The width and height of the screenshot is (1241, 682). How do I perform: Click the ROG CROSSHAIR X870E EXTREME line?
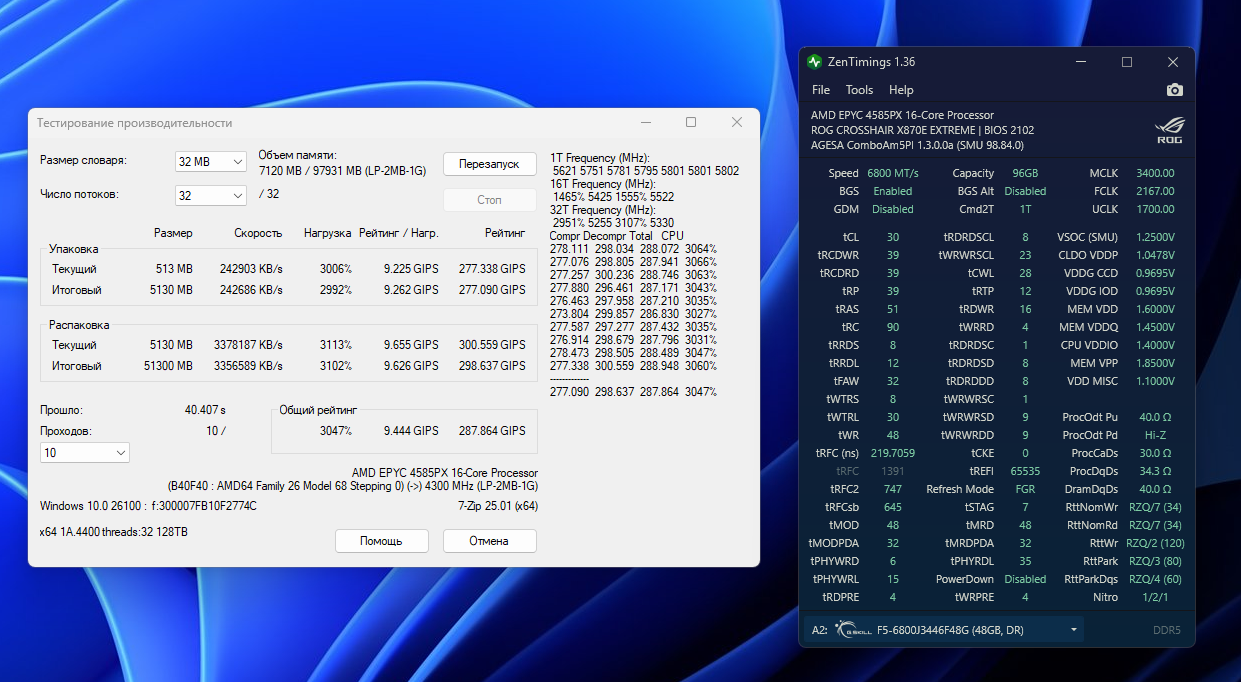coord(922,130)
